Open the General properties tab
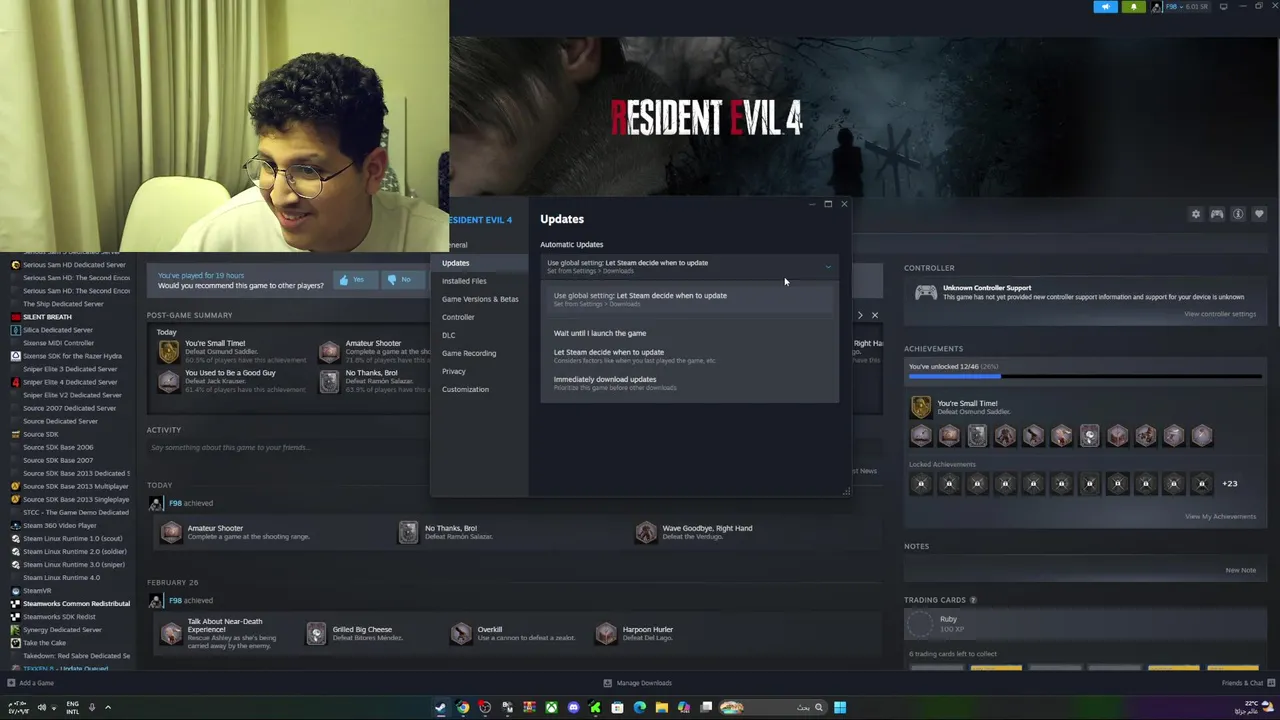 pyautogui.click(x=455, y=245)
